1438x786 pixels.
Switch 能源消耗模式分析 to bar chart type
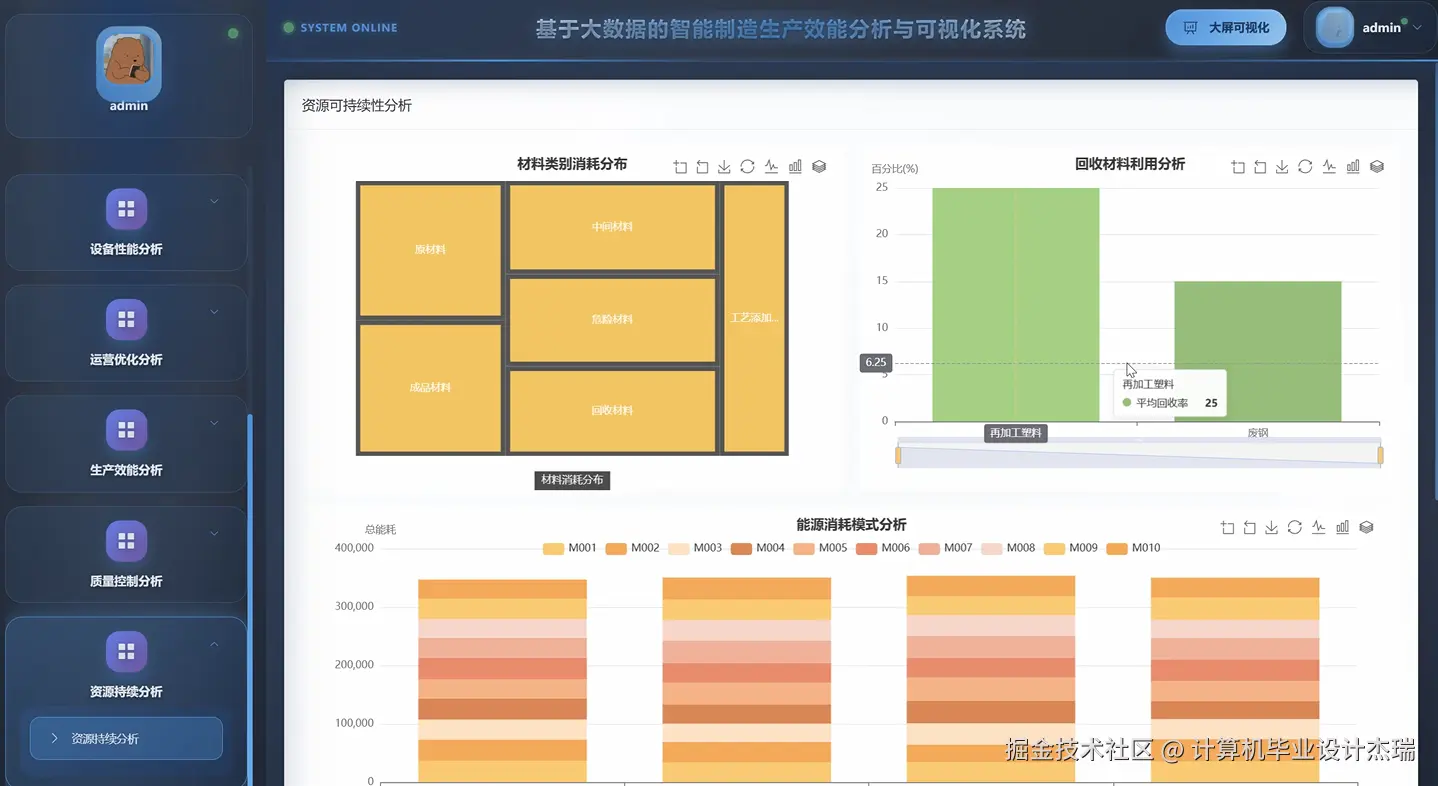pyautogui.click(x=1342, y=527)
